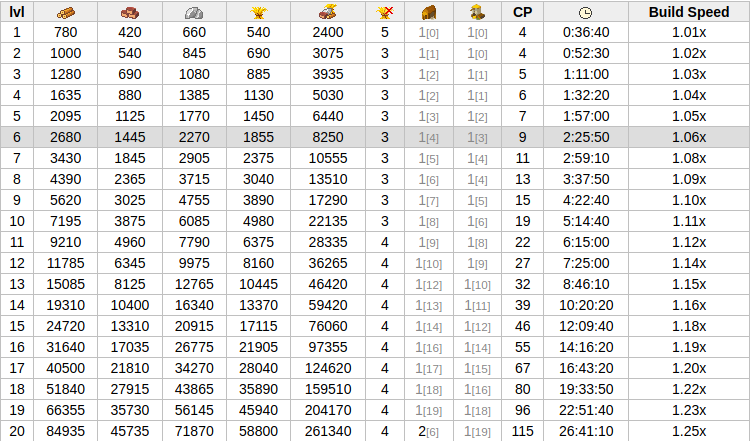This screenshot has height=441, width=752.
Task: Select the wood cost '780' in level 1
Action: click(66, 32)
